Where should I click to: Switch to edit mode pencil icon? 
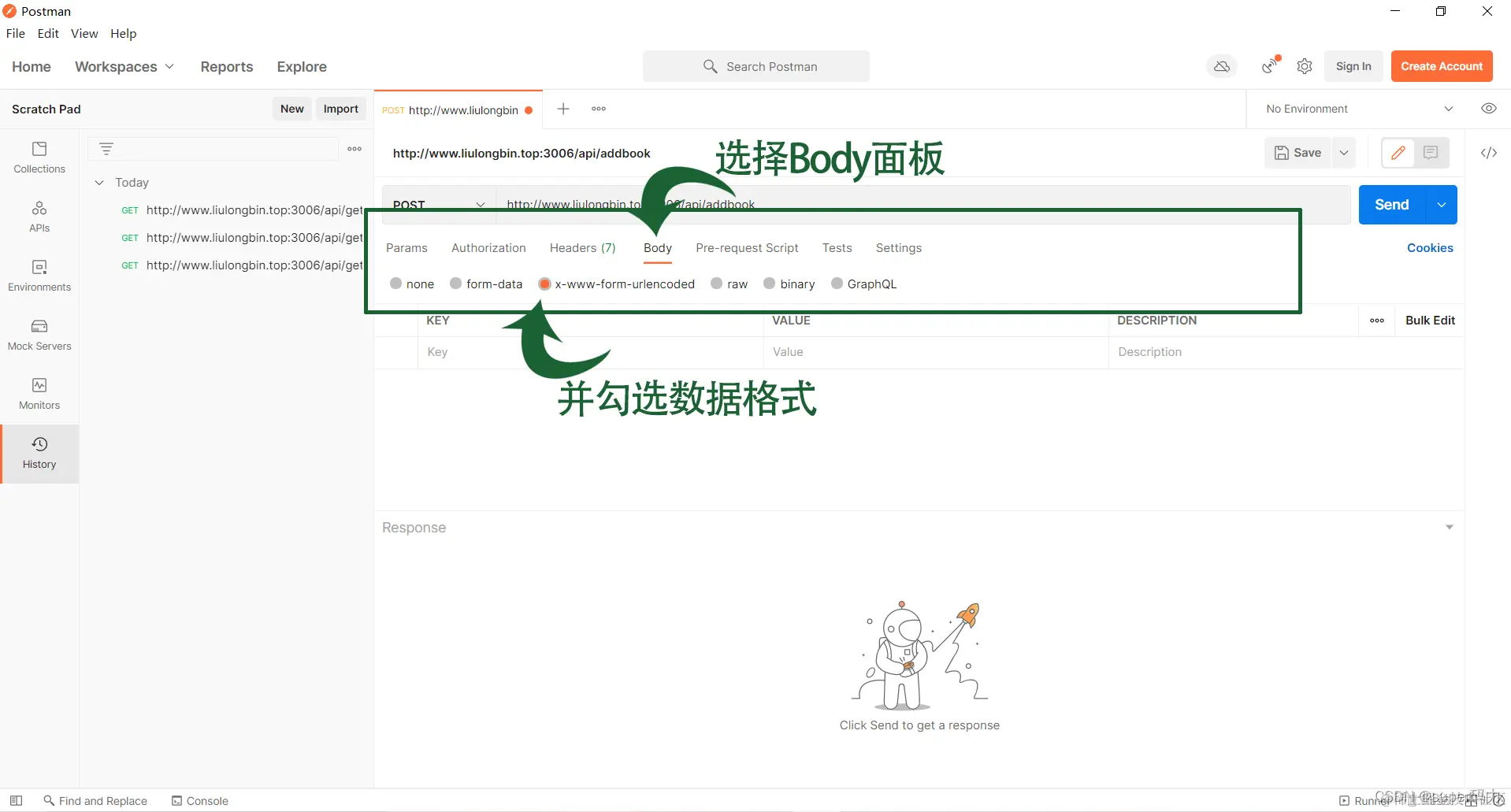click(x=1398, y=153)
